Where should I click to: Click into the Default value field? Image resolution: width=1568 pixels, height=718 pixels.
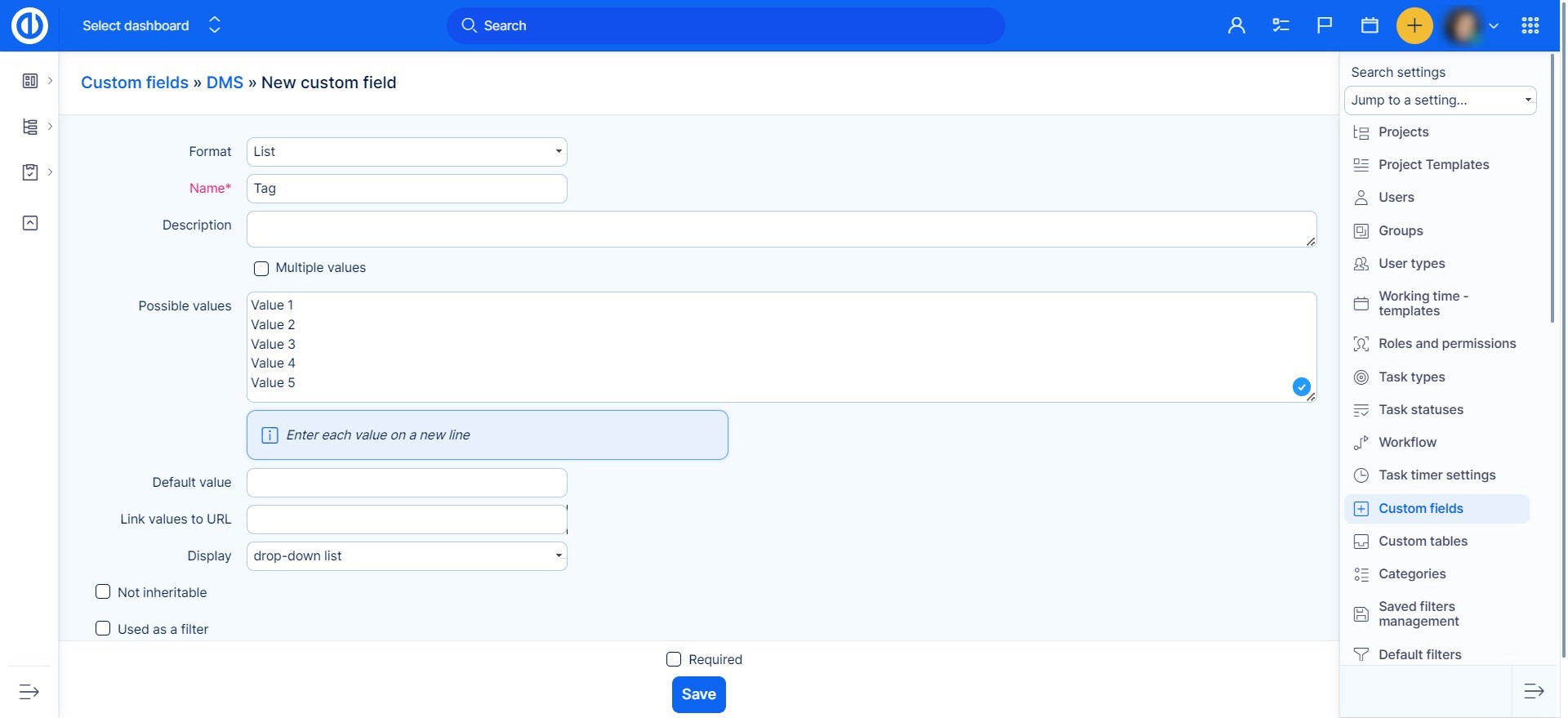(x=407, y=483)
